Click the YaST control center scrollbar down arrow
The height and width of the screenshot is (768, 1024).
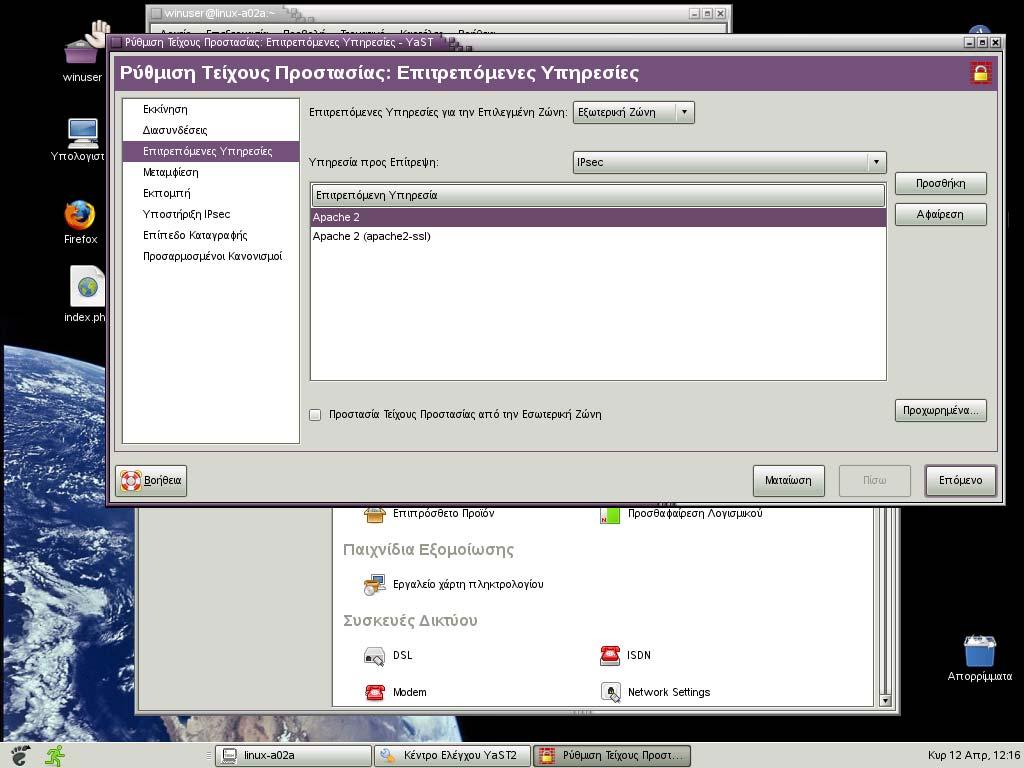pos(886,700)
